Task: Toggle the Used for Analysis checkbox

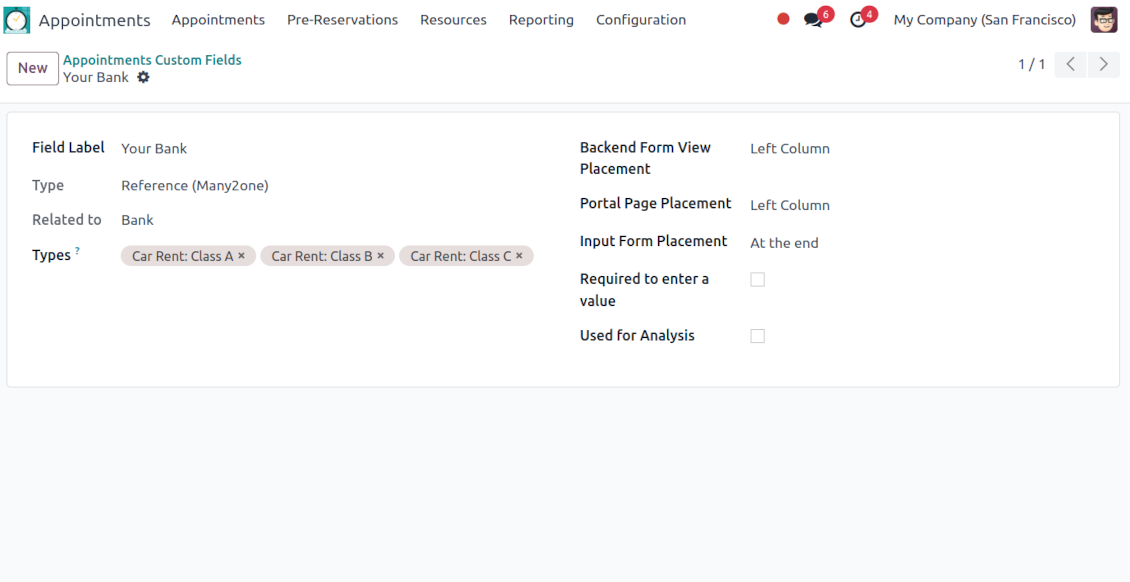Action: click(757, 336)
